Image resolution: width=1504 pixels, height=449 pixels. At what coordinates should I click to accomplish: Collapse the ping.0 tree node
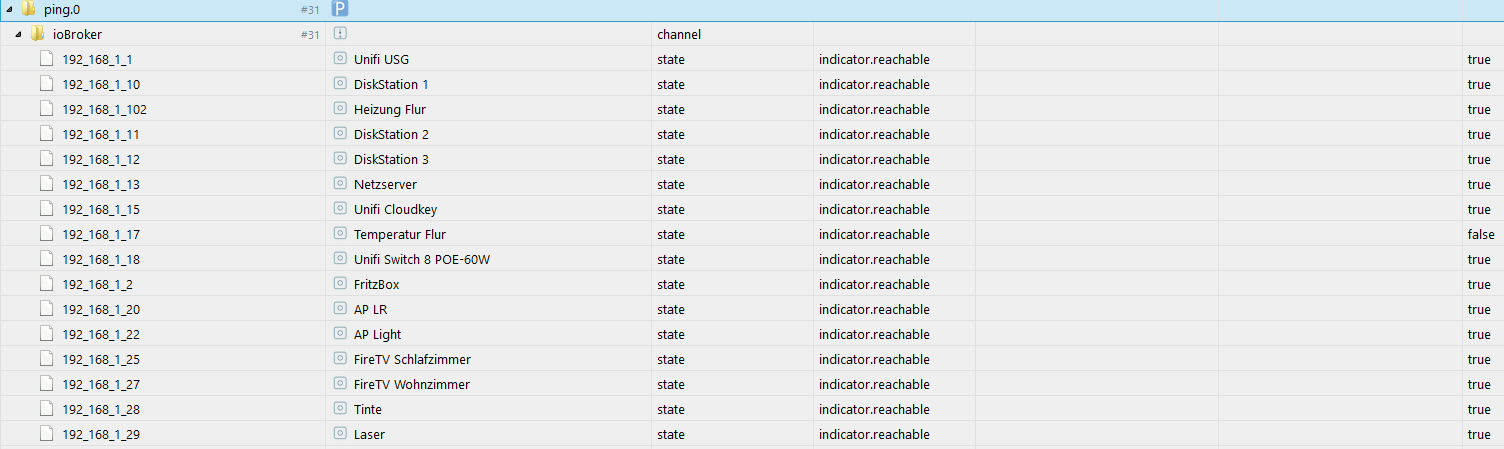pyautogui.click(x=10, y=9)
